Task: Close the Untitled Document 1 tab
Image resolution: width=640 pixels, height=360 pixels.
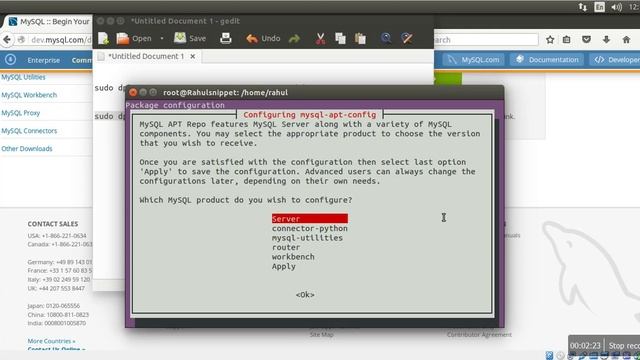Action: (193, 56)
